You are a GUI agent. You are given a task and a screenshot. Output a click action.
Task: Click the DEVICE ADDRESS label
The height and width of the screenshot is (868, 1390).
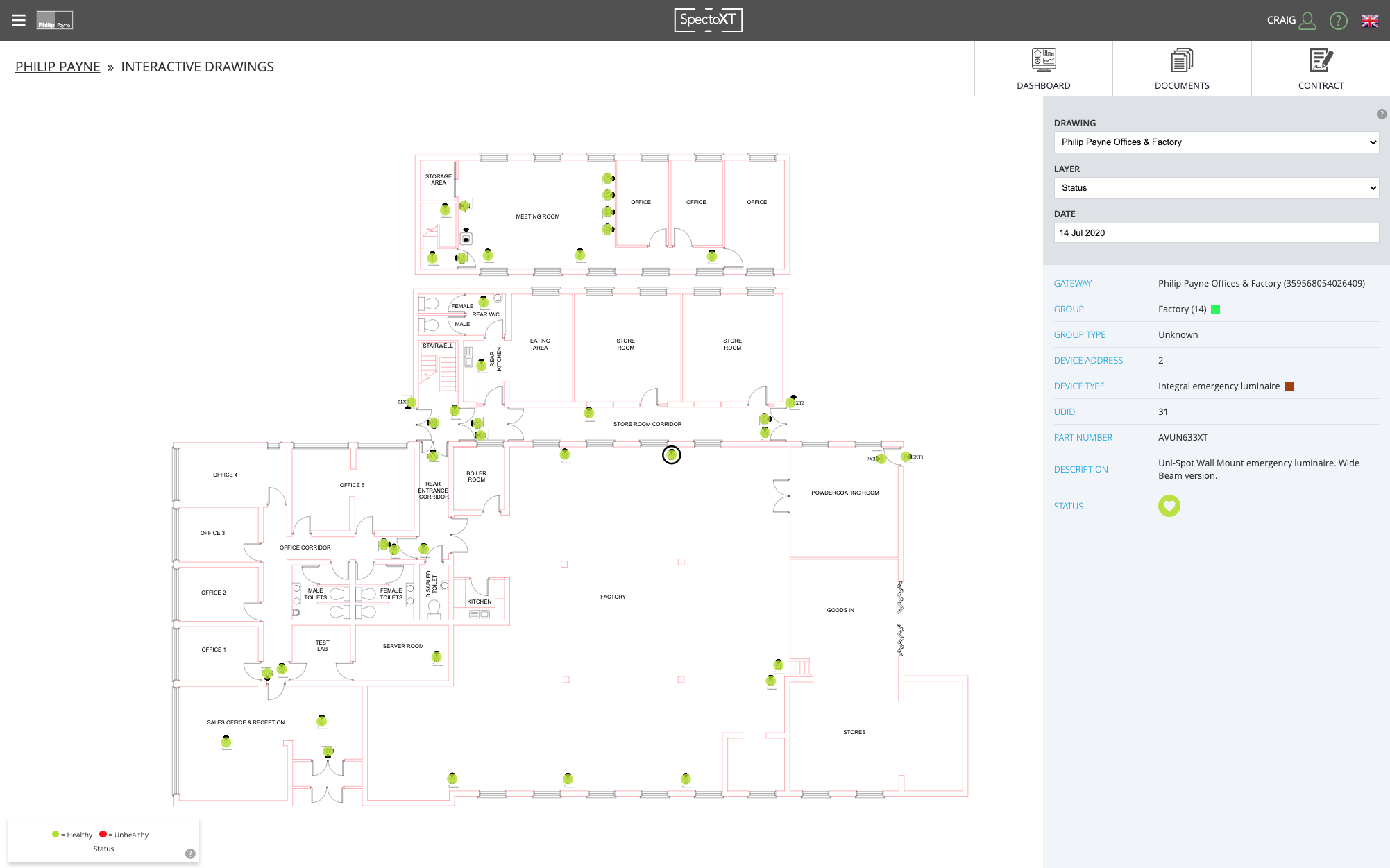(1087, 361)
